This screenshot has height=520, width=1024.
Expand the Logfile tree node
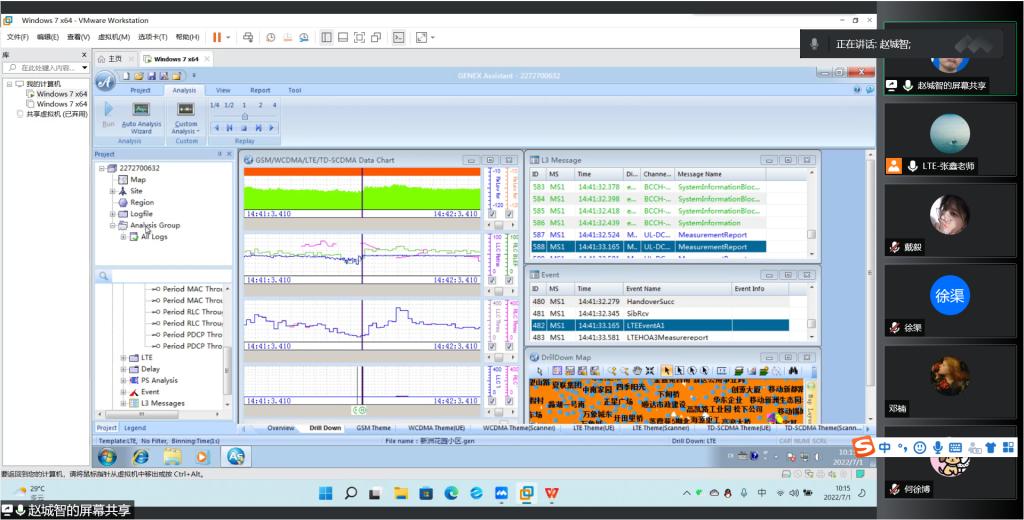click(x=112, y=214)
